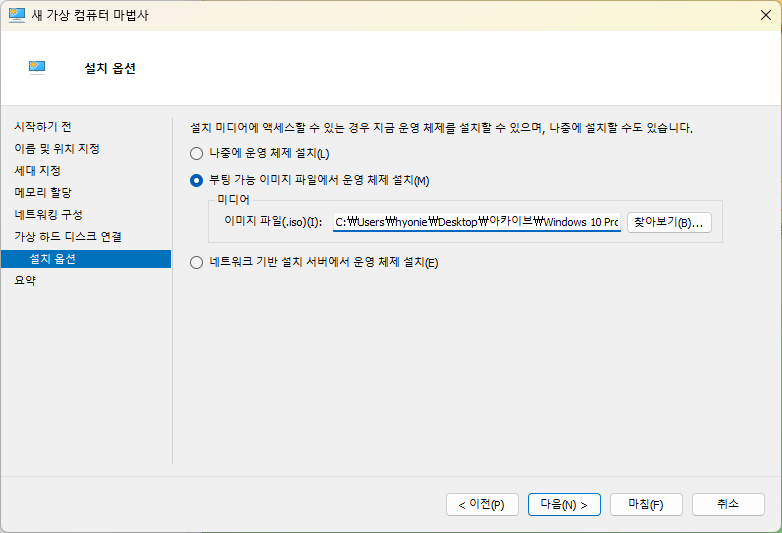The height and width of the screenshot is (533, 782).
Task: Open the 시작하기 전 step
Action: (x=43, y=127)
